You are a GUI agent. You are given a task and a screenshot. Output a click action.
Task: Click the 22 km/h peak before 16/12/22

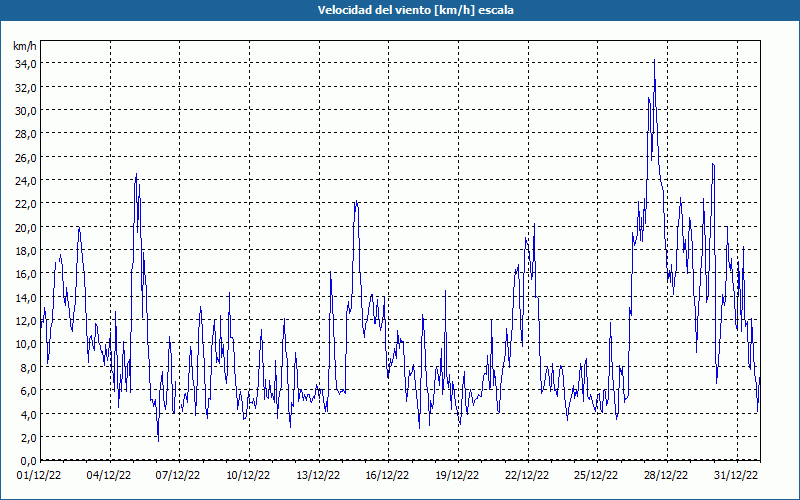pyautogui.click(x=356, y=202)
